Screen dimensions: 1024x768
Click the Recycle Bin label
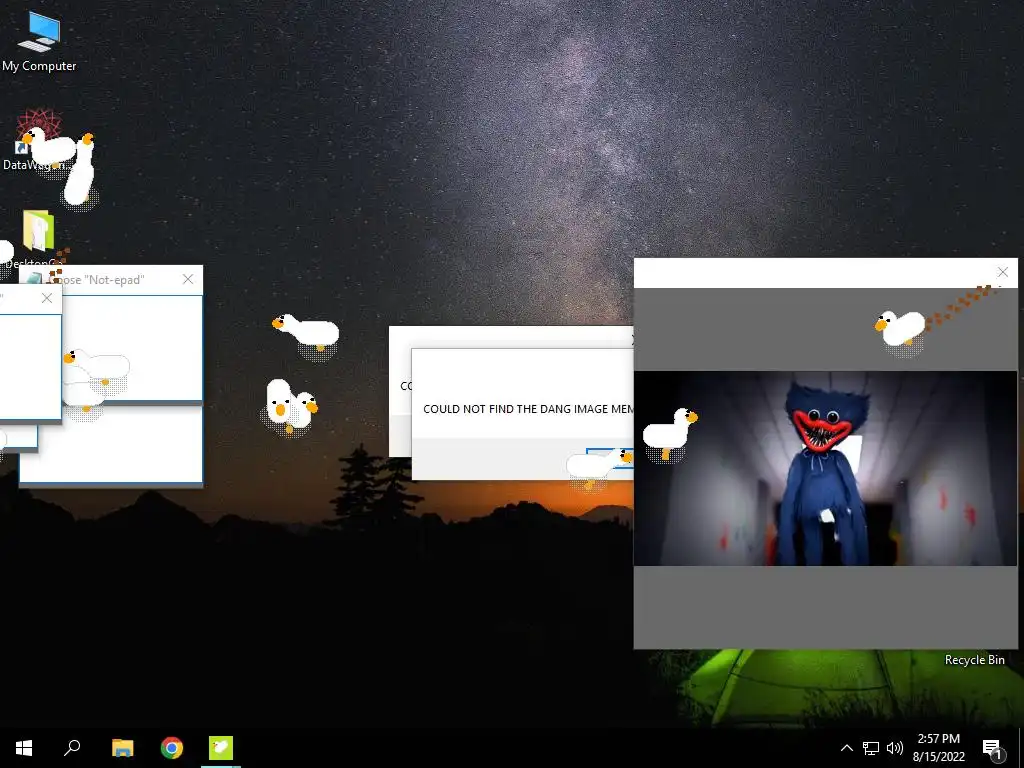974,660
